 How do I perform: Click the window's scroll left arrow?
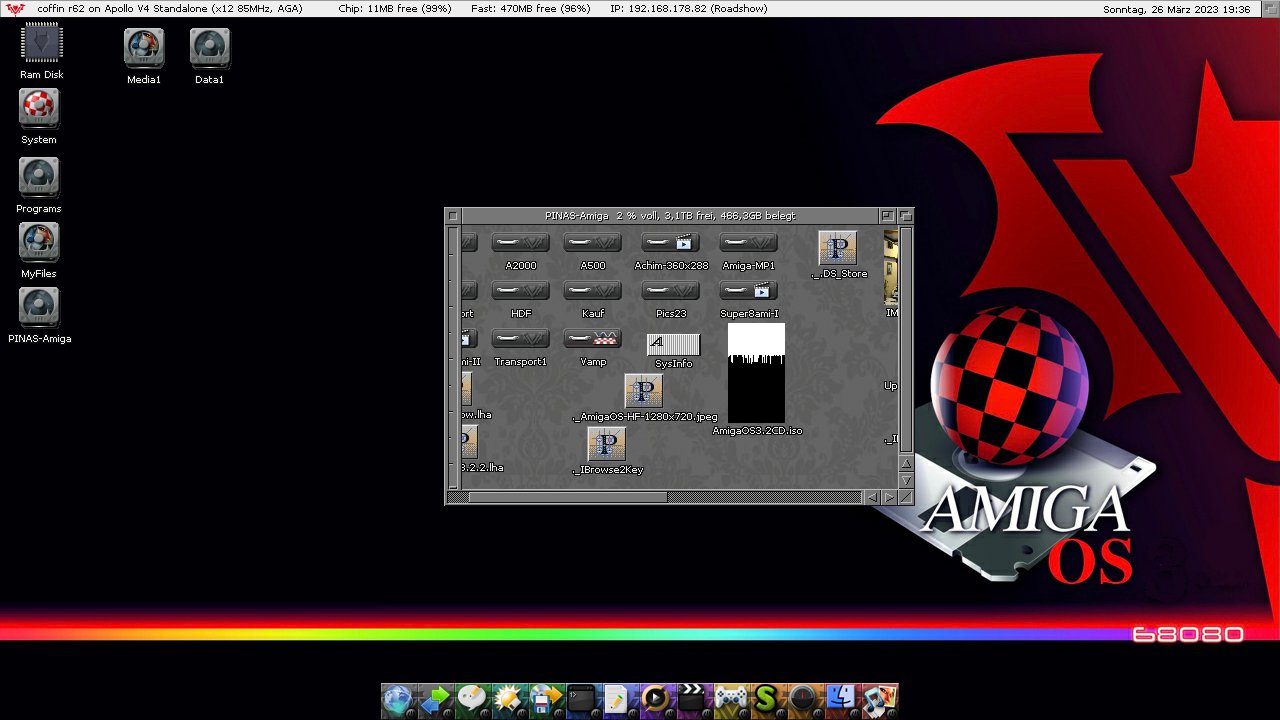[x=872, y=497]
